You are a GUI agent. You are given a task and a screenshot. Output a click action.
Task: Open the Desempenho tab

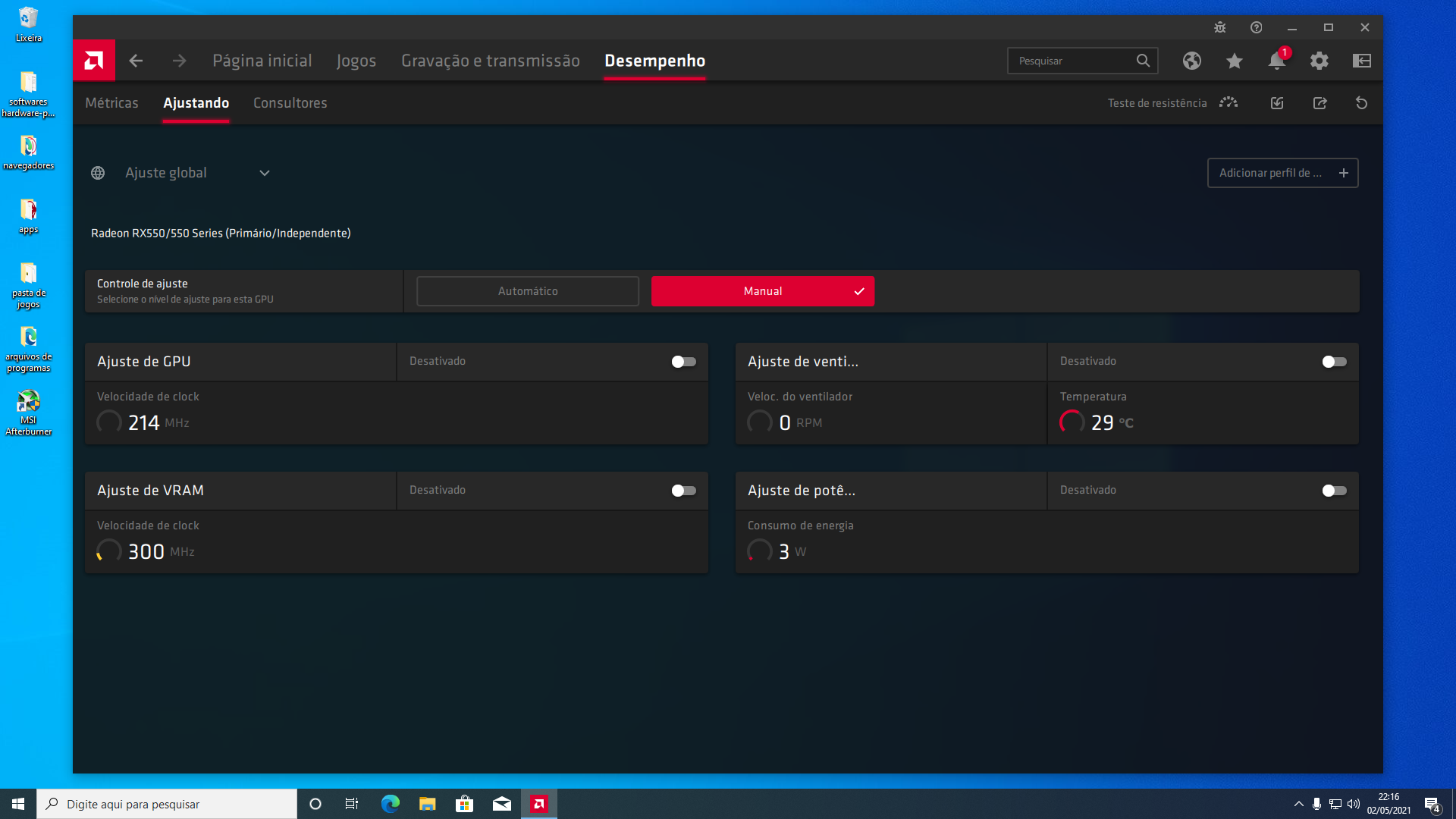[x=655, y=61]
